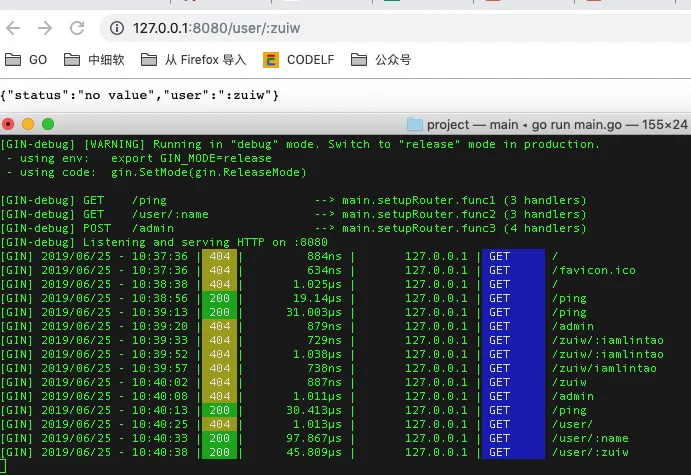Image resolution: width=691 pixels, height=475 pixels.
Task: Reload the page with refresh icon
Action: (77, 28)
